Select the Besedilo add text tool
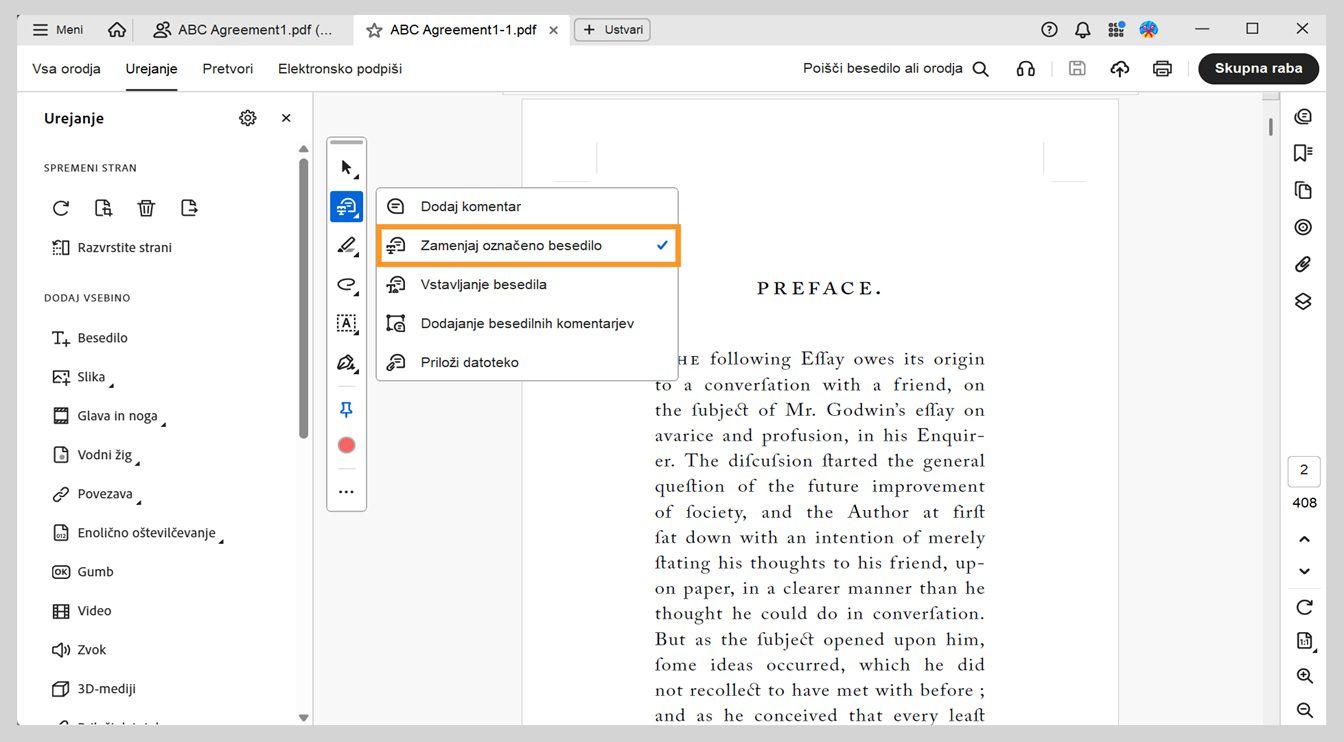Screen dimensions: 1344x742 click(x=90, y=338)
